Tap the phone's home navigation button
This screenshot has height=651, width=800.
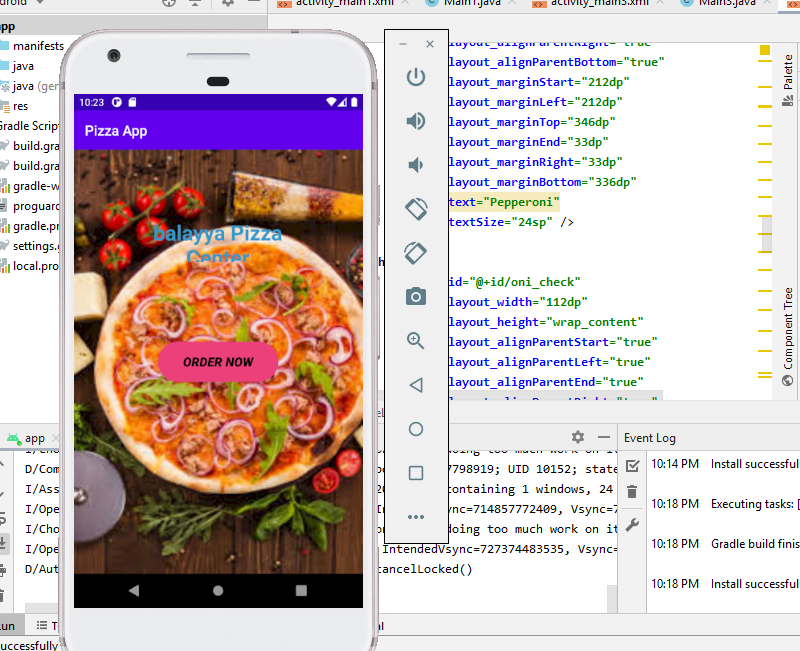click(x=218, y=590)
